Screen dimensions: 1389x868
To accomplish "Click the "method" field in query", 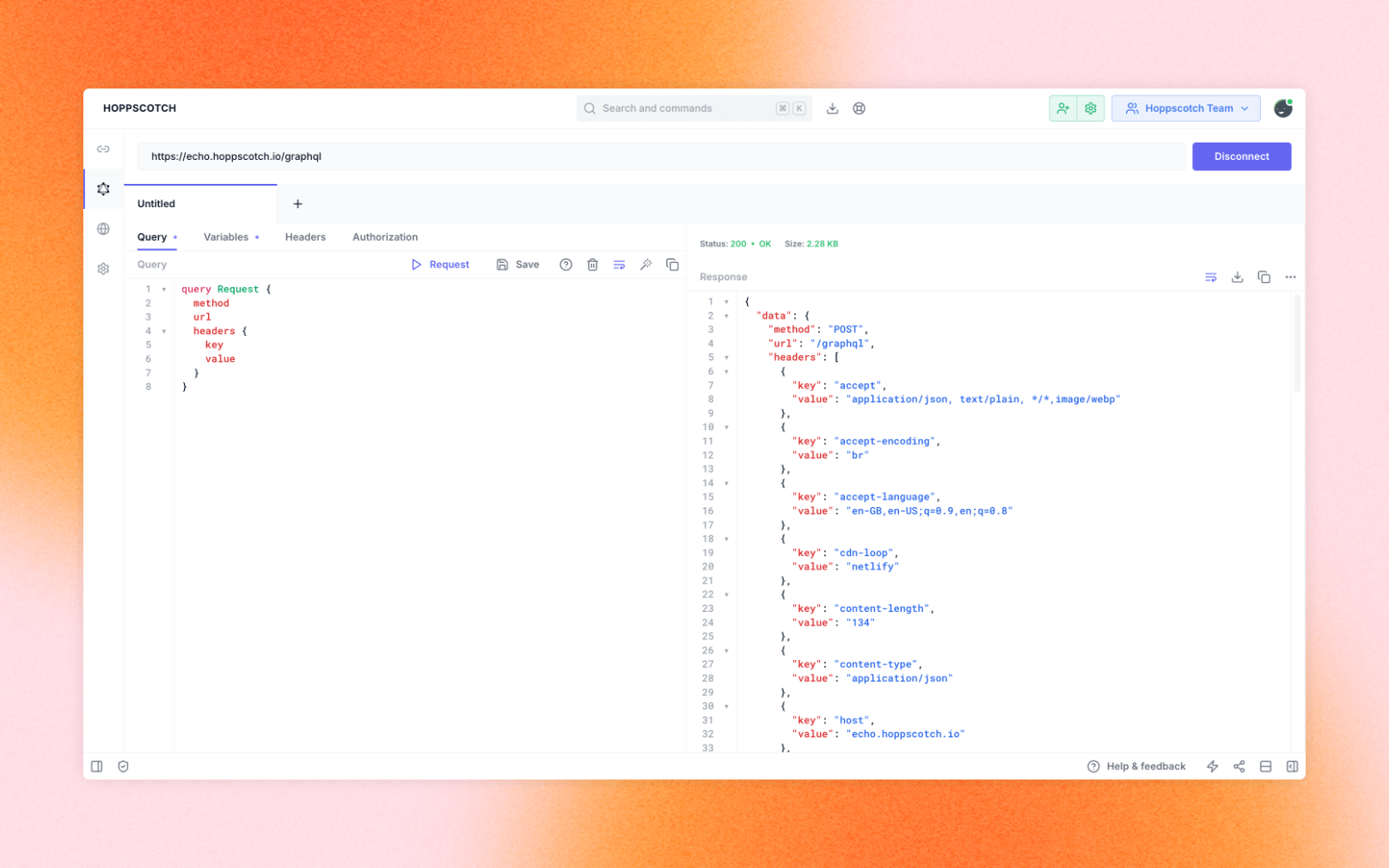I will click(211, 303).
